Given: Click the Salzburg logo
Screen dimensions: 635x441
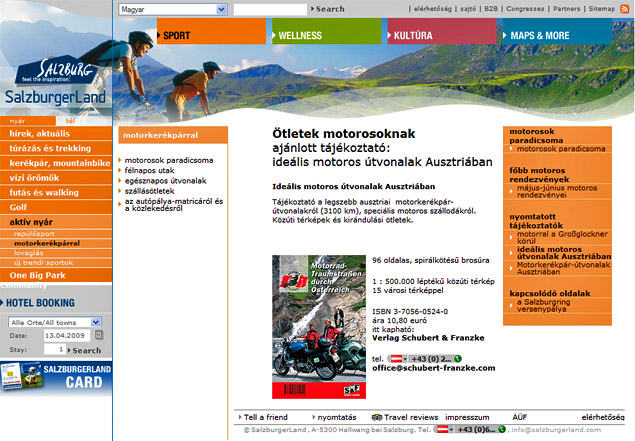Looking at the screenshot, I should [x=56, y=70].
